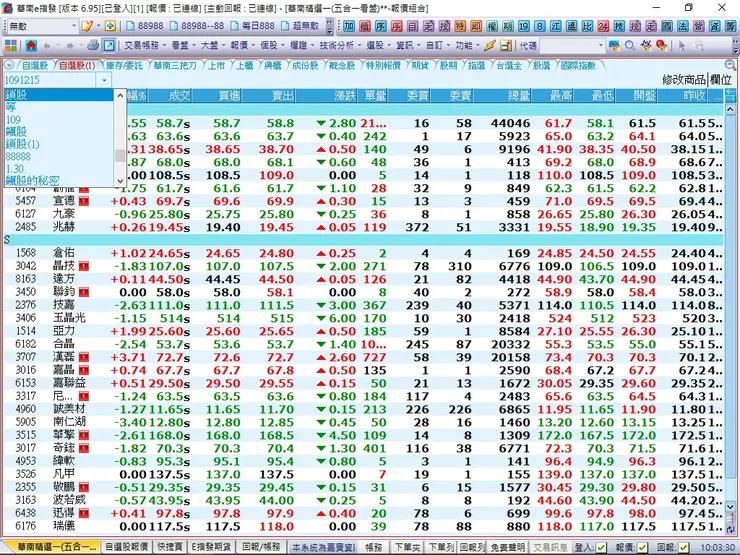Toggle the 回報 report checkbox in status bar
Image resolution: width=740 pixels, height=555 pixels.
pyautogui.click(x=683, y=547)
